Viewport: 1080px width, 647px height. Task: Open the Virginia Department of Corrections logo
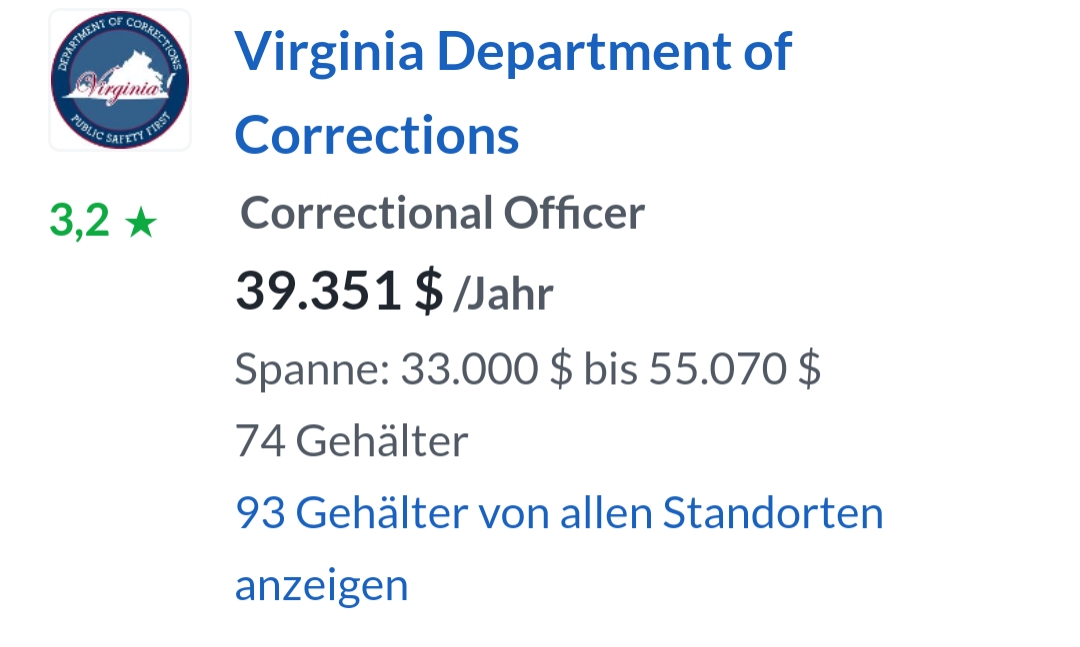(120, 79)
